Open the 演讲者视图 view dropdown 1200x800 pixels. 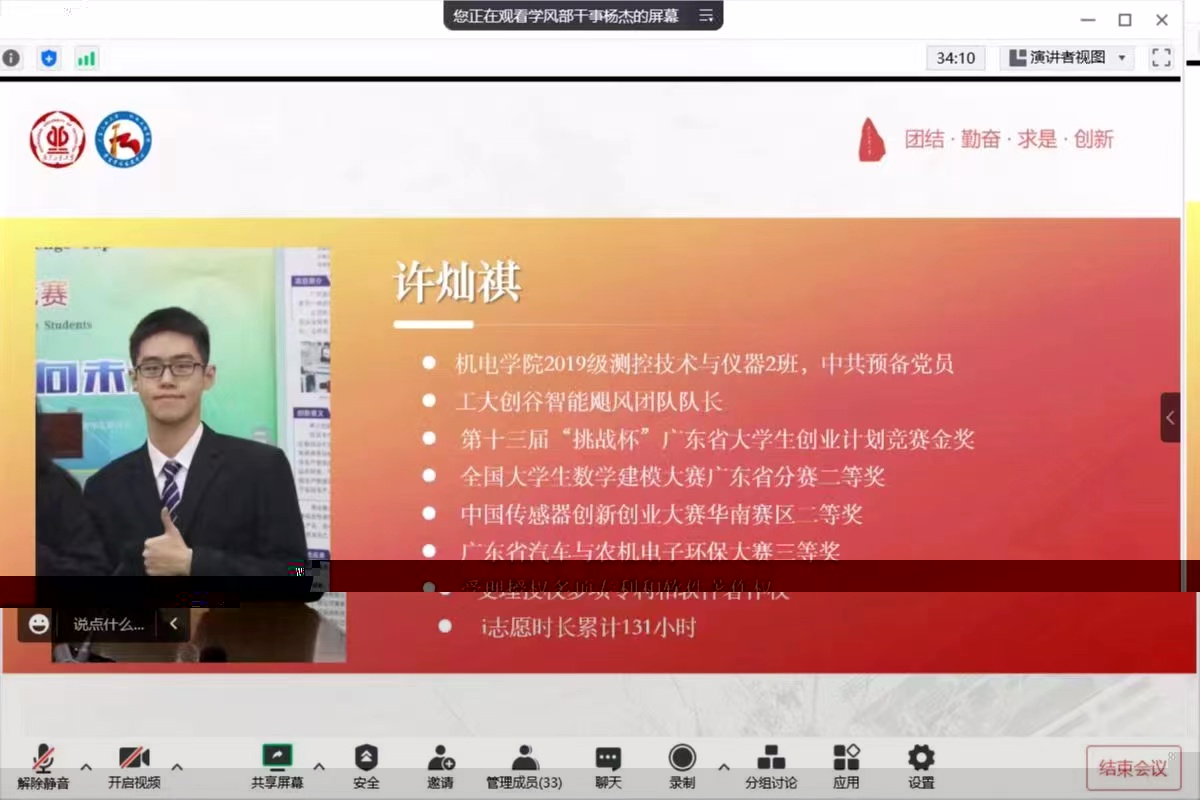point(1068,58)
